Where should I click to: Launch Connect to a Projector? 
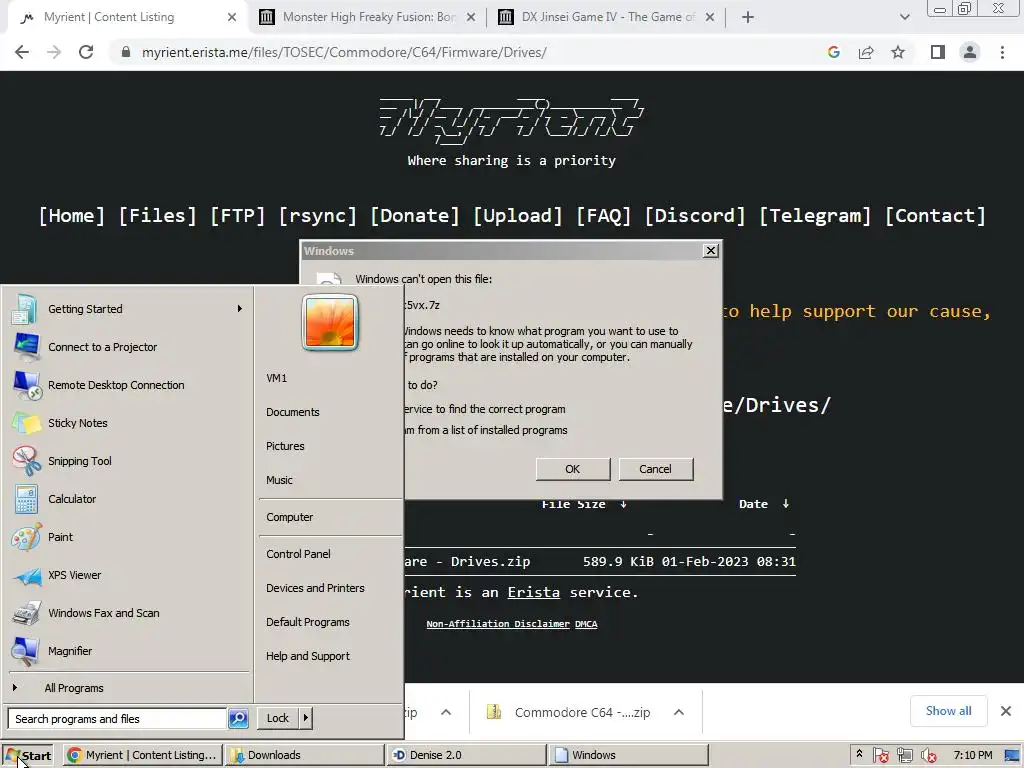coord(127,347)
